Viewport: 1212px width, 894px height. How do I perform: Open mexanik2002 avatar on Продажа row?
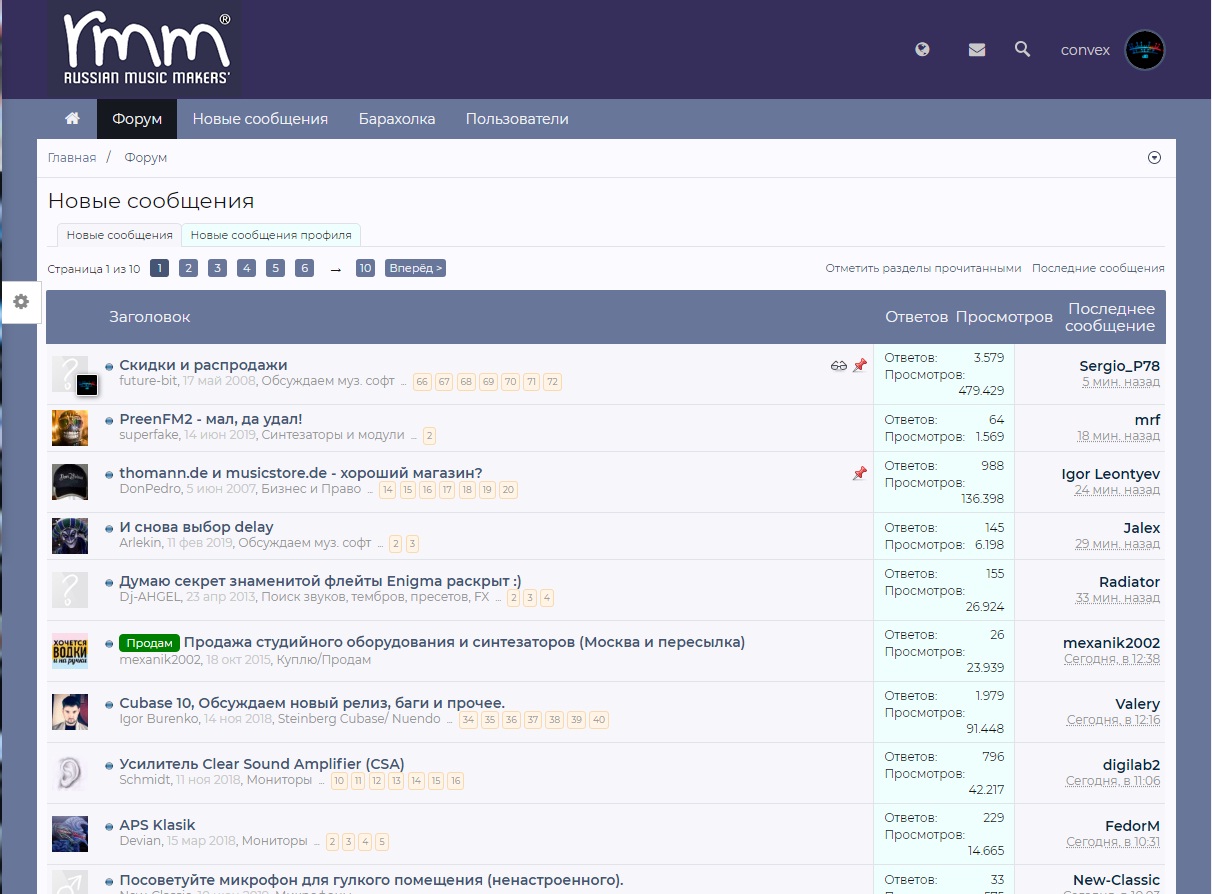(70, 651)
